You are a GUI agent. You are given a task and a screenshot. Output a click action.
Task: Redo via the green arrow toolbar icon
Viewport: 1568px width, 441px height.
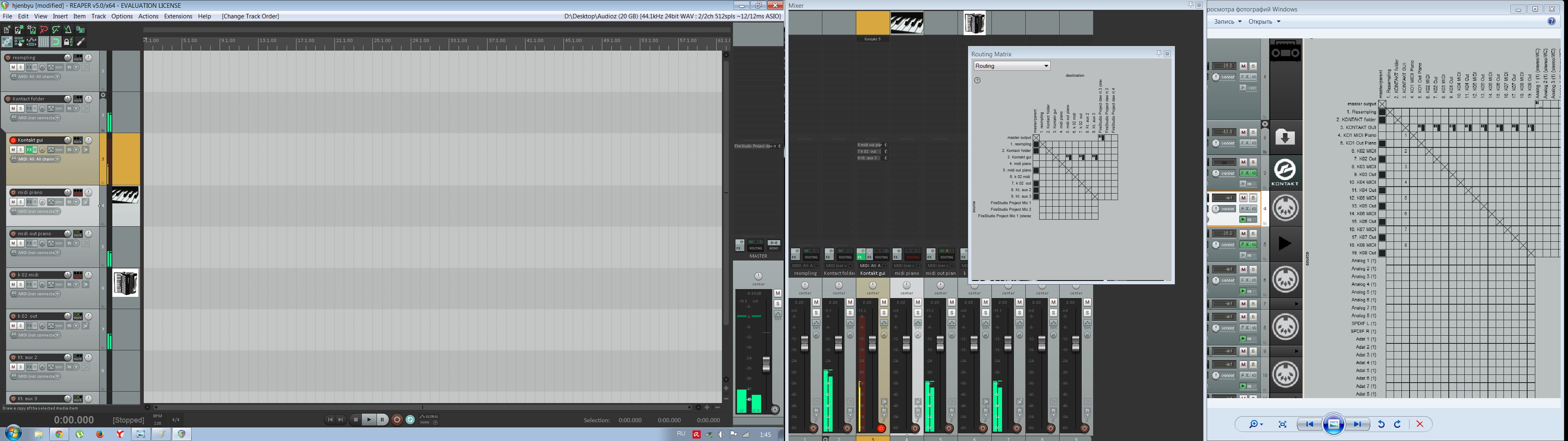(56, 29)
